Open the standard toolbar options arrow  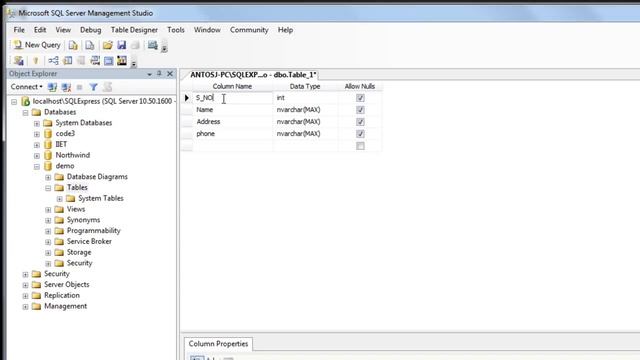(164, 49)
